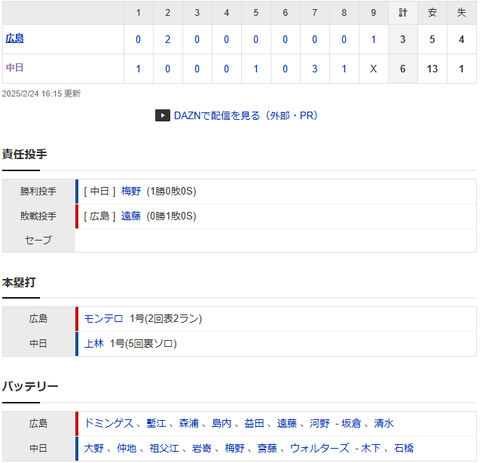Click 1号(2回表2ラン) home run detail
The height and width of the screenshot is (463, 480).
[x=166, y=319]
